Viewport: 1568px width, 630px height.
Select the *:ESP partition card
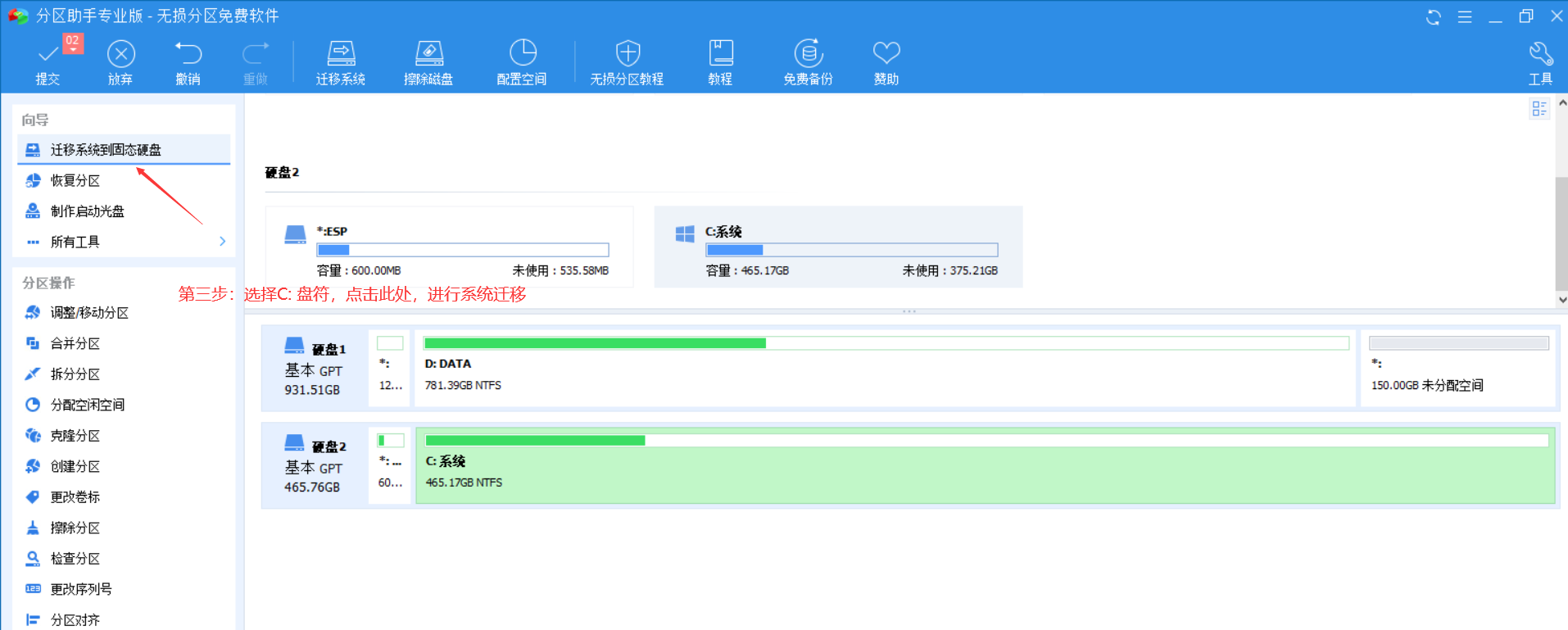pyautogui.click(x=450, y=247)
